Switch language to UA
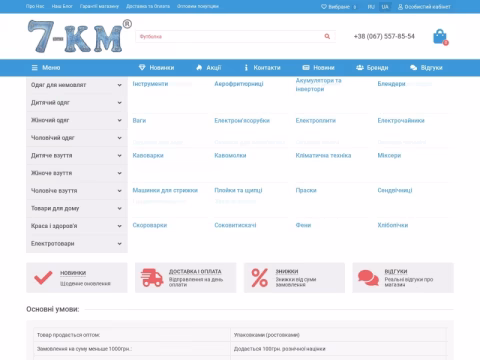The image size is (480, 360). (x=385, y=7)
